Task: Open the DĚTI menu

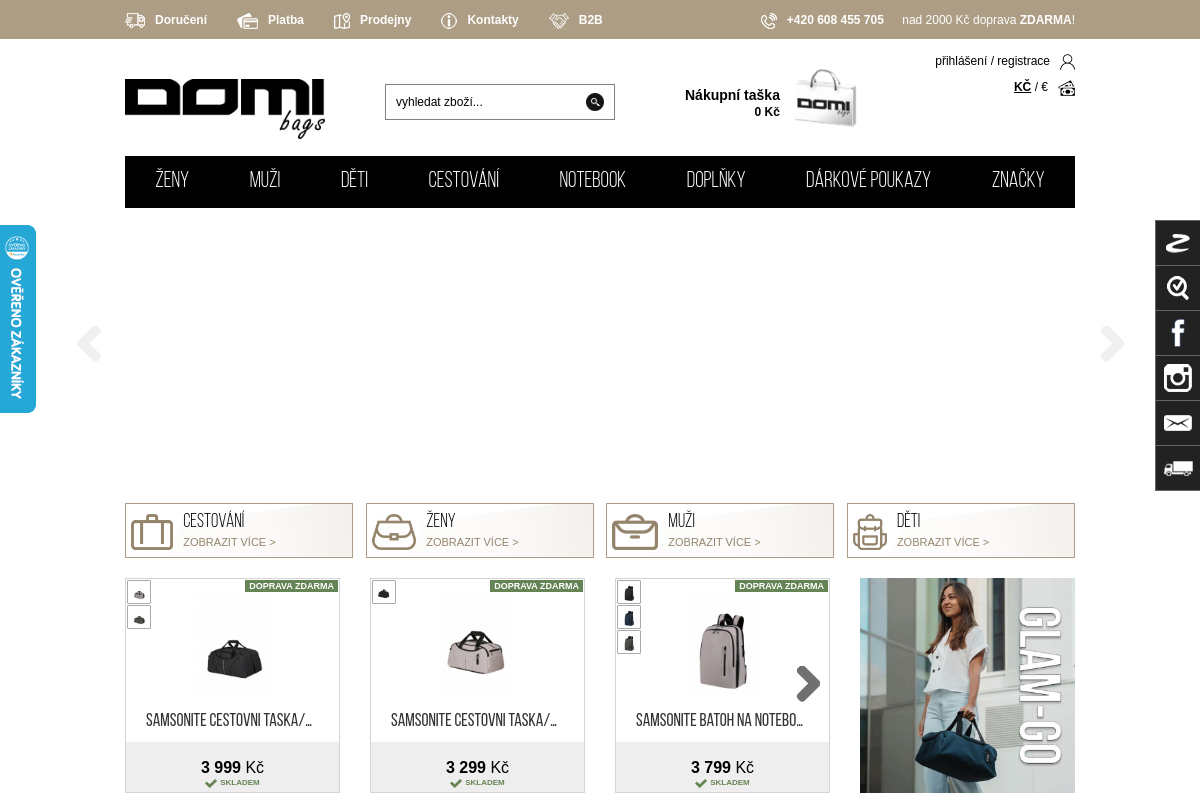Action: point(354,181)
